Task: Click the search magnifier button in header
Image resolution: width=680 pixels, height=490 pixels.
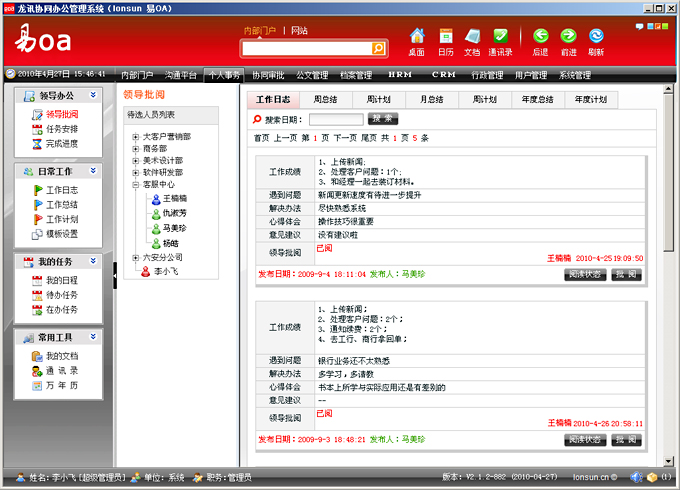Action: pyautogui.click(x=378, y=49)
